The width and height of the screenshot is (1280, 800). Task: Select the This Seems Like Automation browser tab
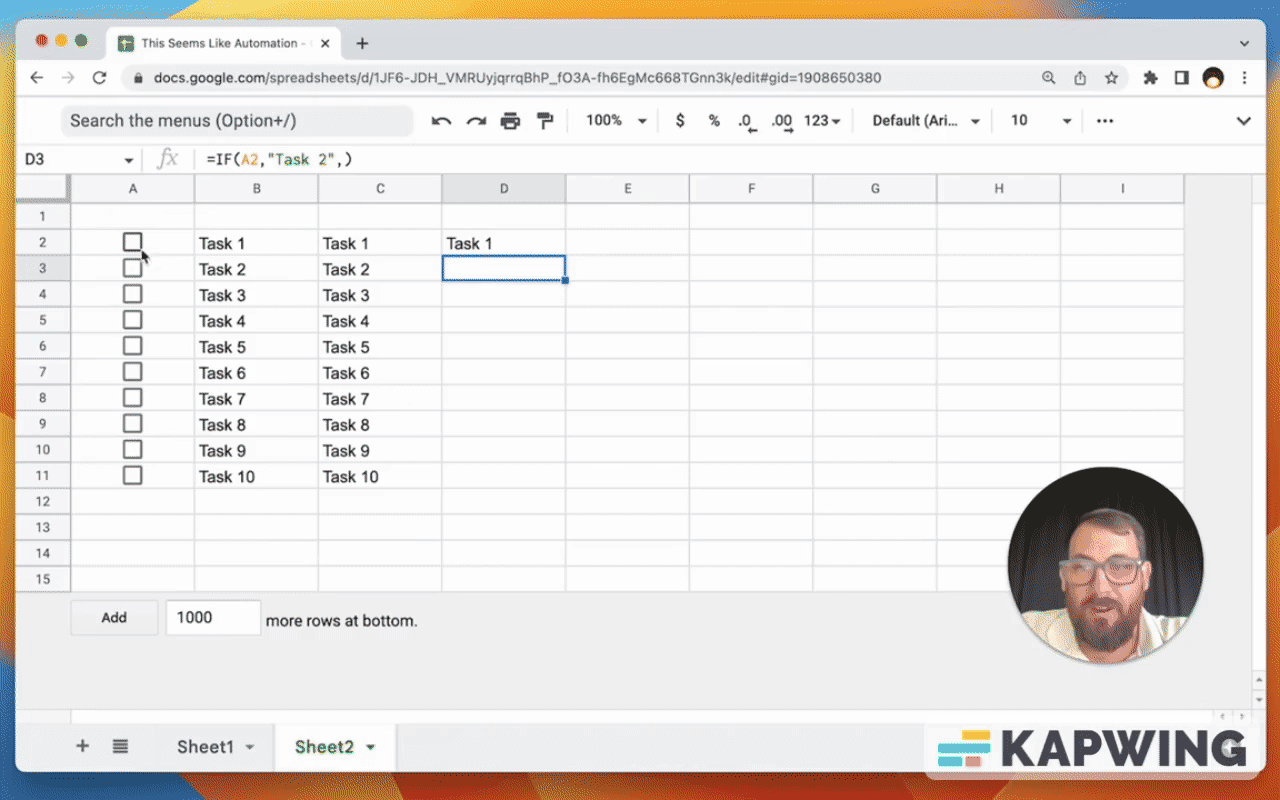222,43
